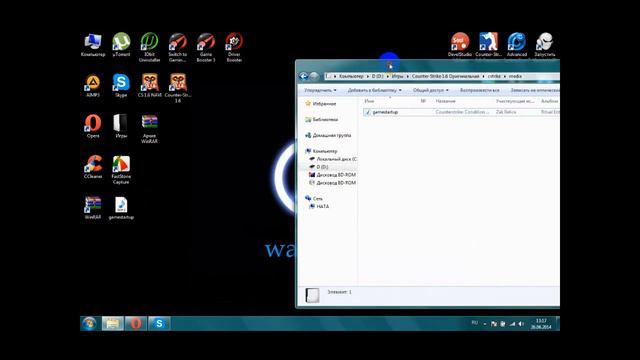Select the Advanced SystemCare desktop icon

pos(517,45)
